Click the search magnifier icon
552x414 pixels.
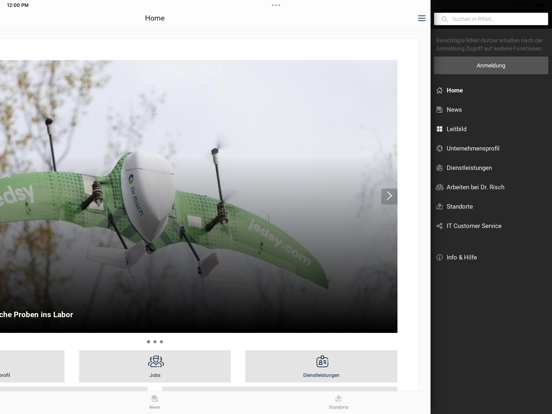pyautogui.click(x=444, y=19)
